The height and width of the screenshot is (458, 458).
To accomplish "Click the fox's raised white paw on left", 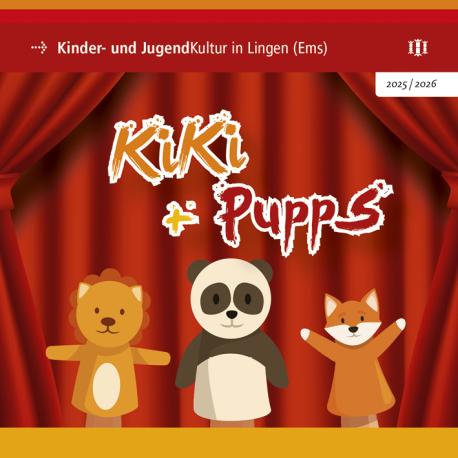I will click(x=306, y=334).
